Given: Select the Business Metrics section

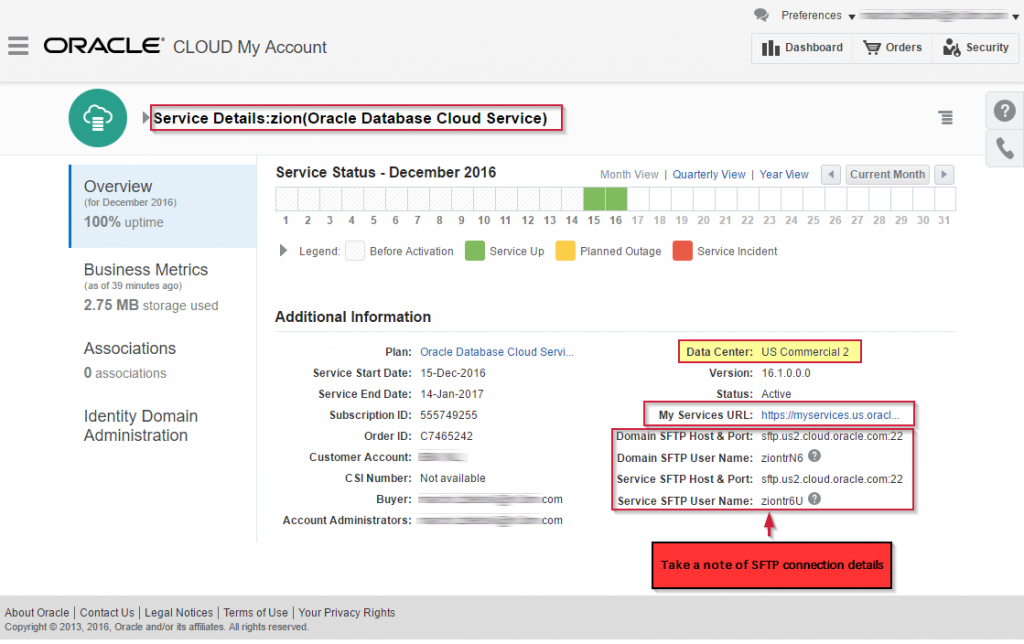Looking at the screenshot, I should [145, 270].
